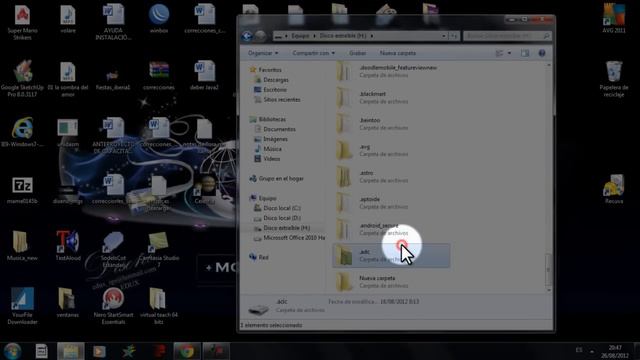This screenshot has width=640, height=360.
Task: Select Bibliotecas in the navigation pane
Action: click(272, 120)
